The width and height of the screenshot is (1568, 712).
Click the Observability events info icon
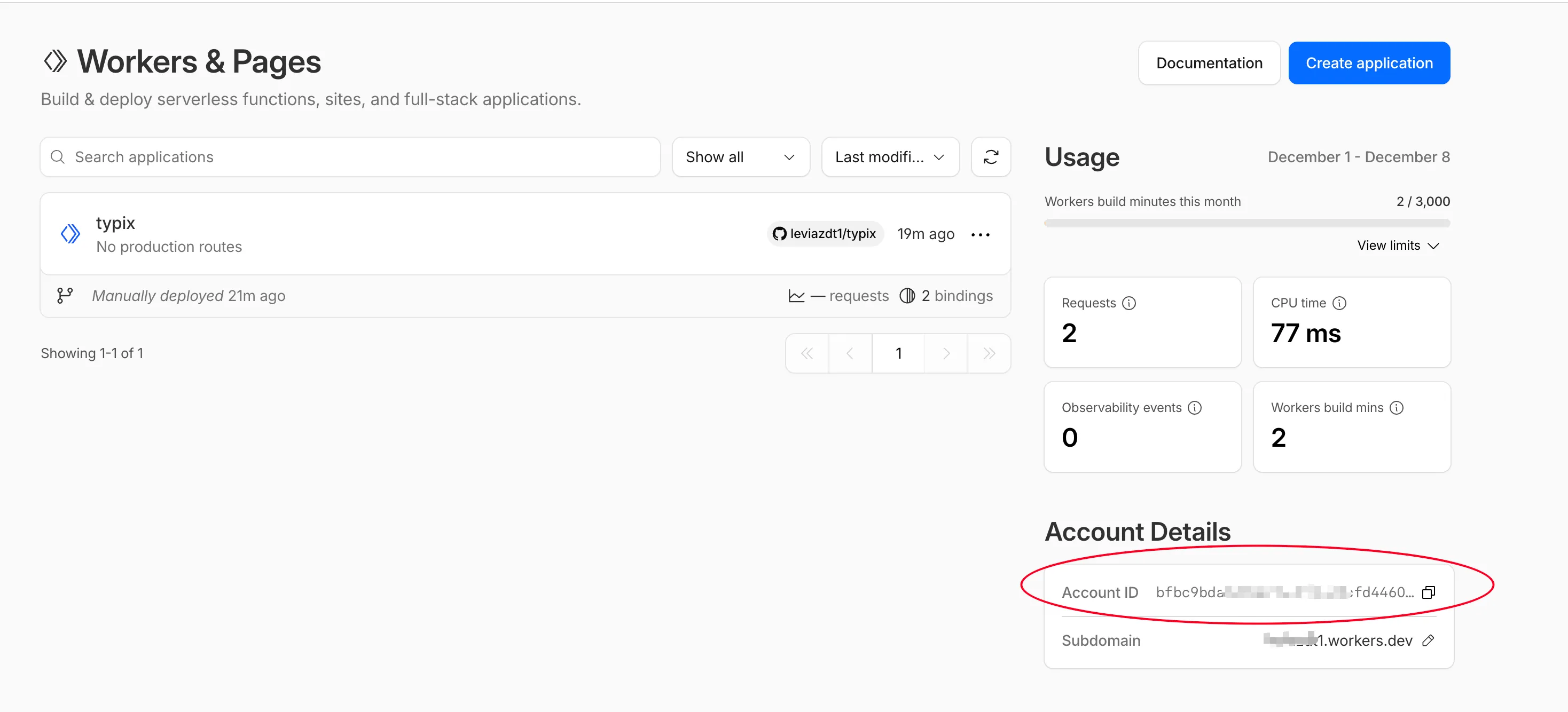pos(1194,408)
